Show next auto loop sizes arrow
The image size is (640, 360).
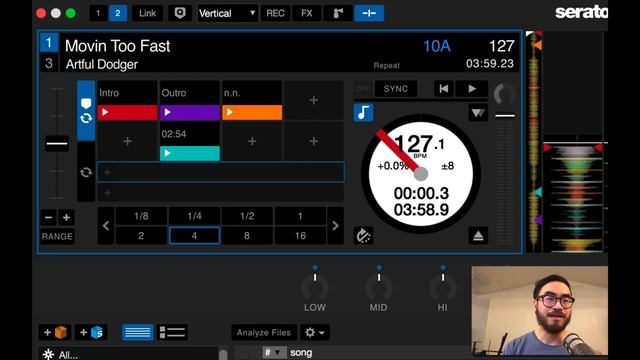click(x=335, y=226)
